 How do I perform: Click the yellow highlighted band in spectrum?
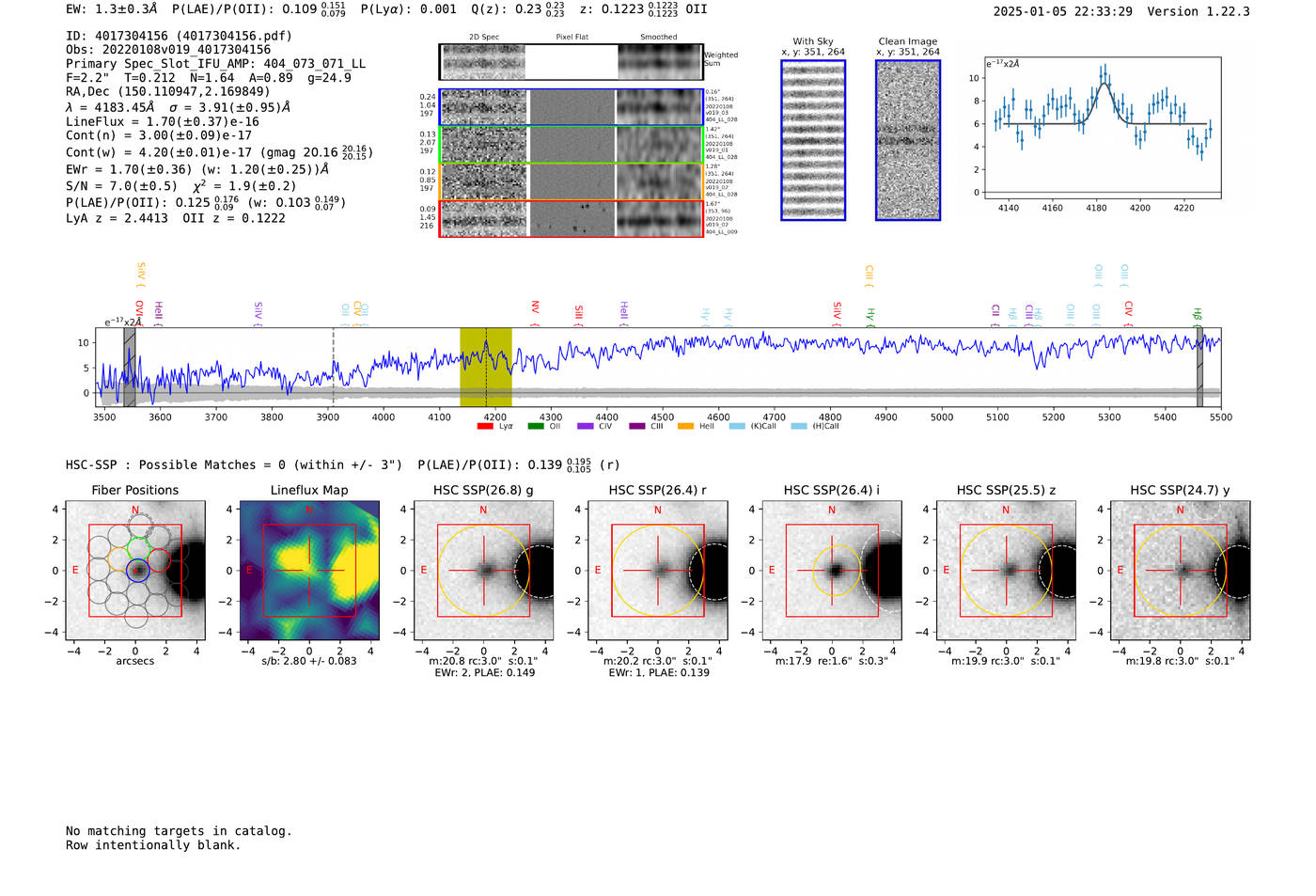click(485, 367)
